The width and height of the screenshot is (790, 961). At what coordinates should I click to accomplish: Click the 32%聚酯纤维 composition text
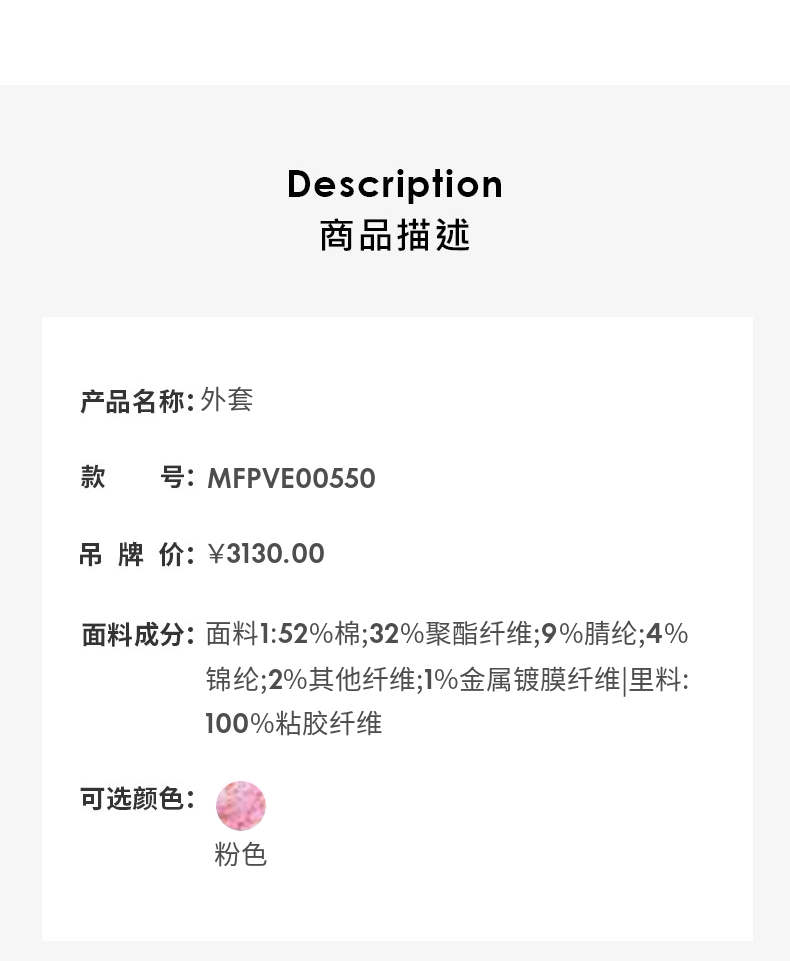451,634
